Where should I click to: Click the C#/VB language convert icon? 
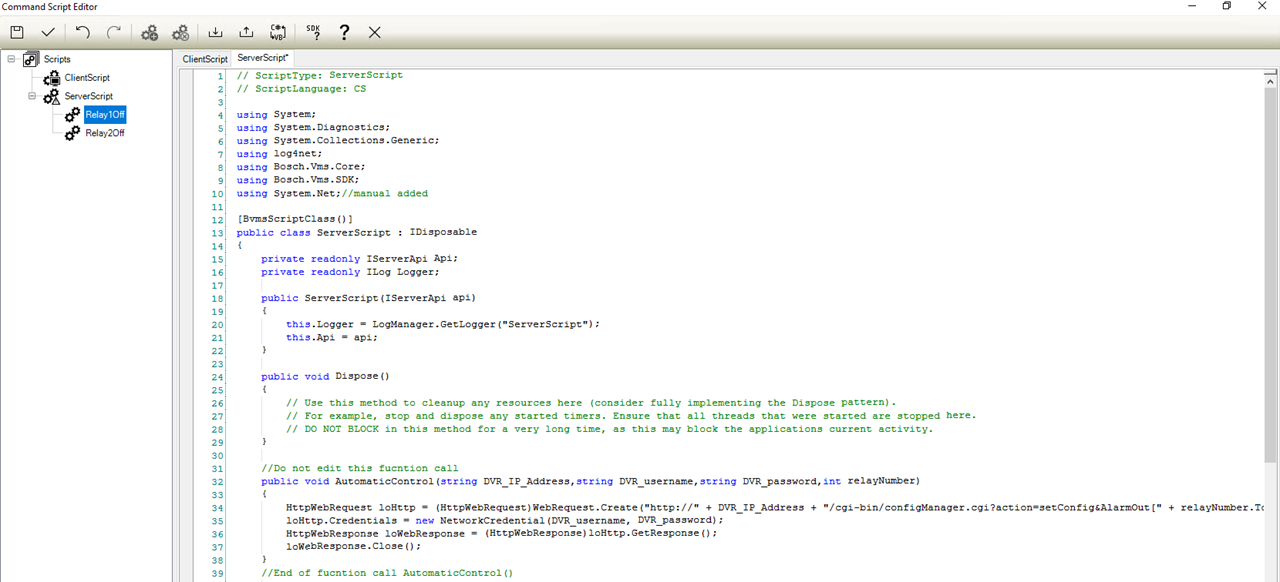279,32
